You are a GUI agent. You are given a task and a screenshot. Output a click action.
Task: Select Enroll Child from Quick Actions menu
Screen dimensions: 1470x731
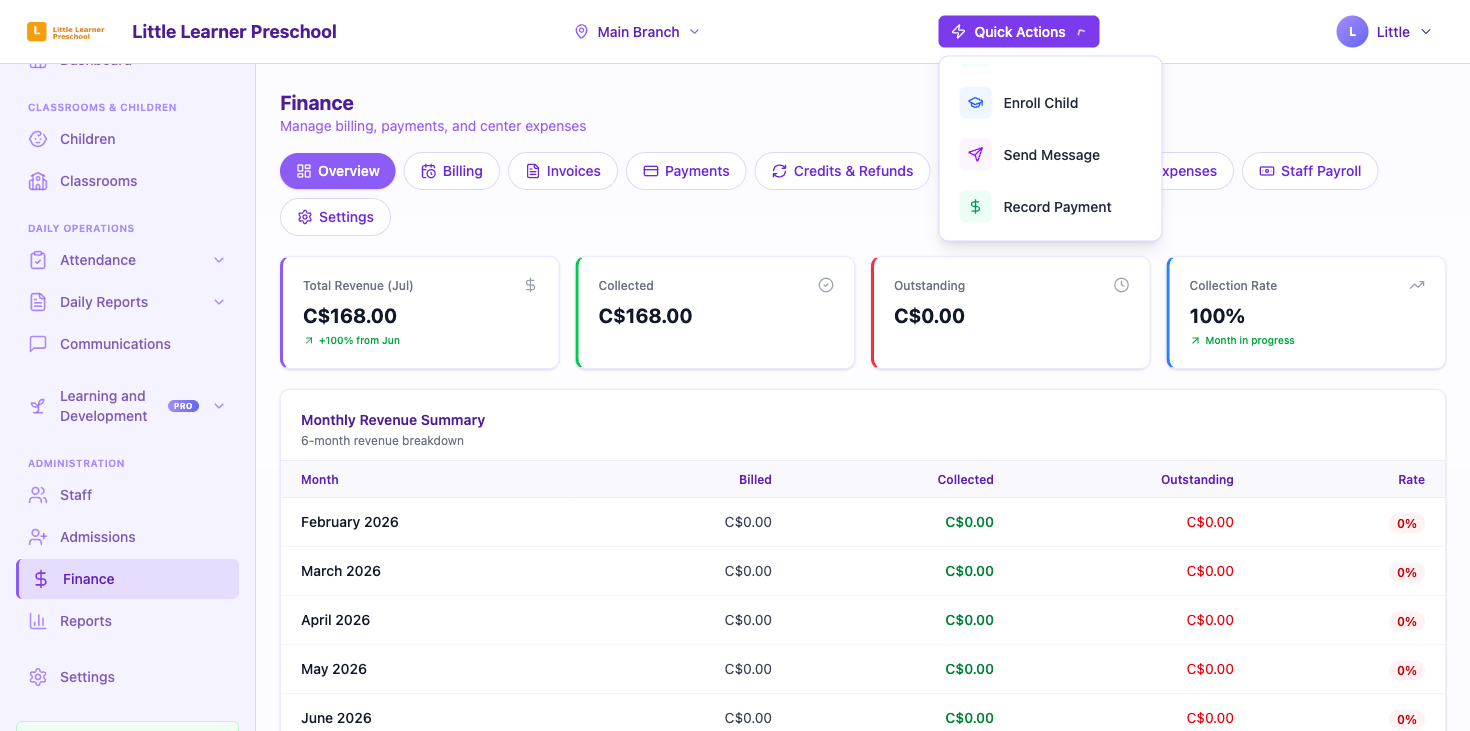coord(1050,103)
